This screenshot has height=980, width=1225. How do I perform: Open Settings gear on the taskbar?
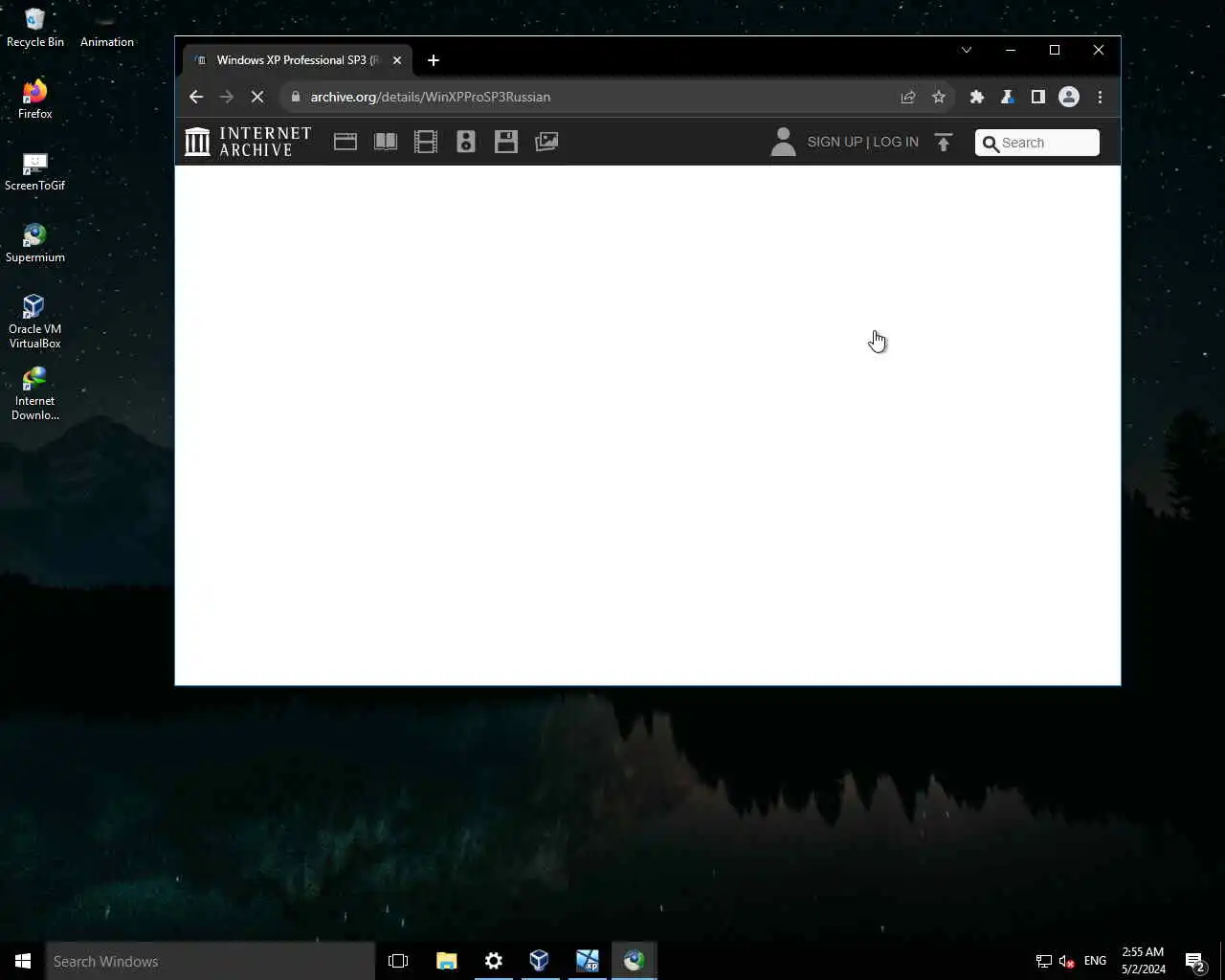click(x=493, y=961)
